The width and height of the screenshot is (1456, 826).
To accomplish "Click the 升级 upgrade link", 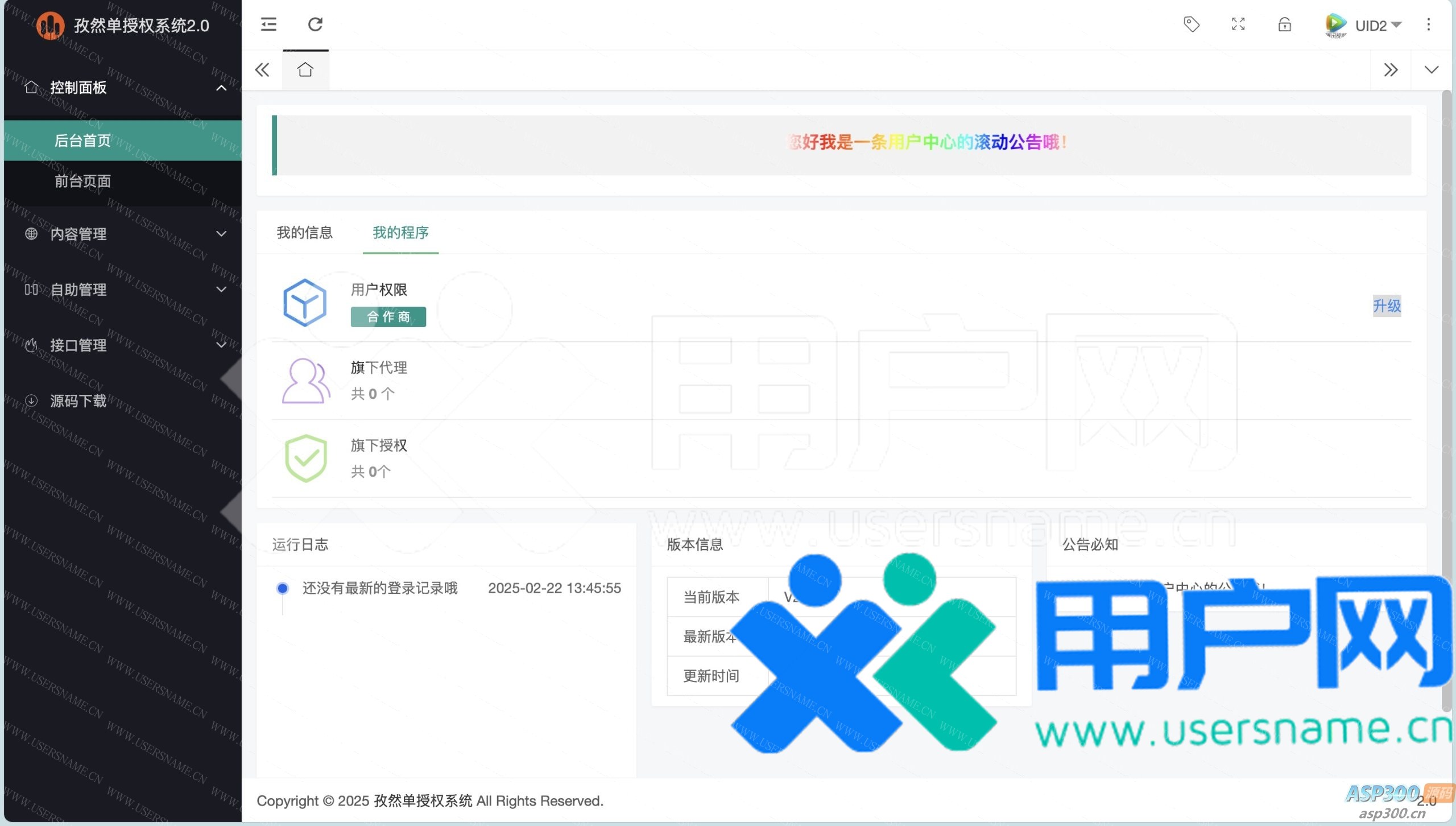I will [x=1387, y=306].
